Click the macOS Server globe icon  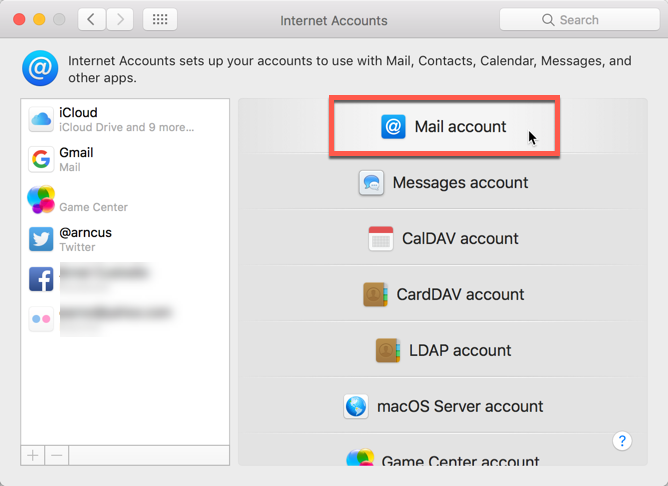pos(356,406)
